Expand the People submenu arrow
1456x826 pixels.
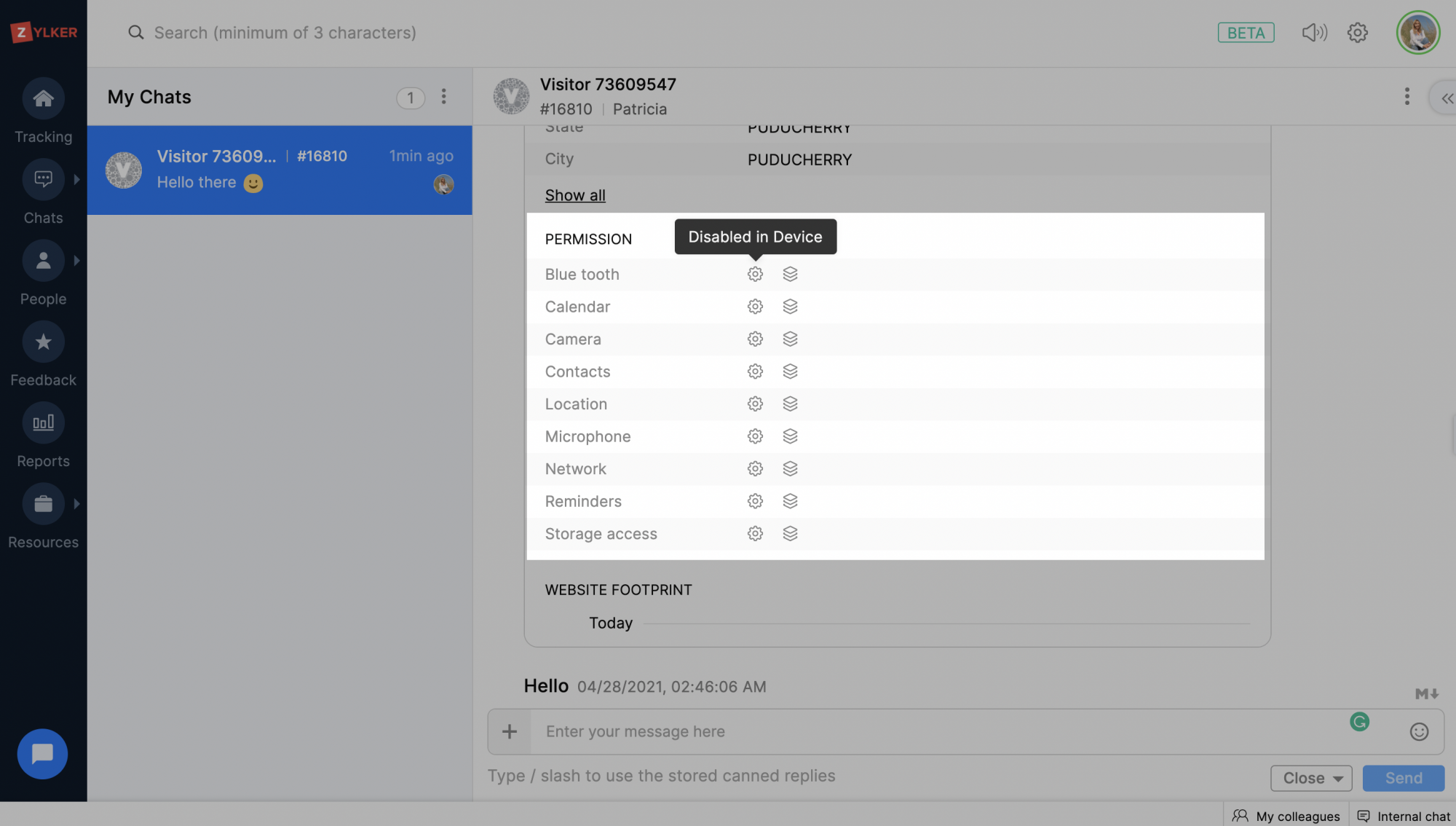pyautogui.click(x=76, y=261)
